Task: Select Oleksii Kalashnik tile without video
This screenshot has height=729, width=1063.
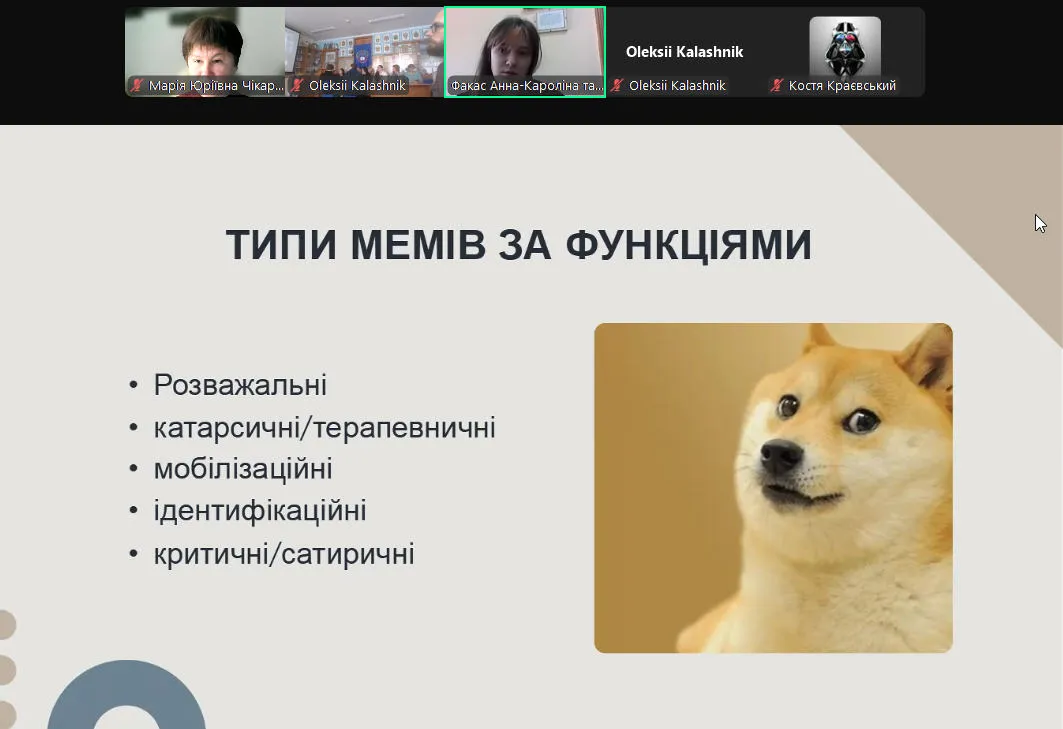Action: coord(685,52)
